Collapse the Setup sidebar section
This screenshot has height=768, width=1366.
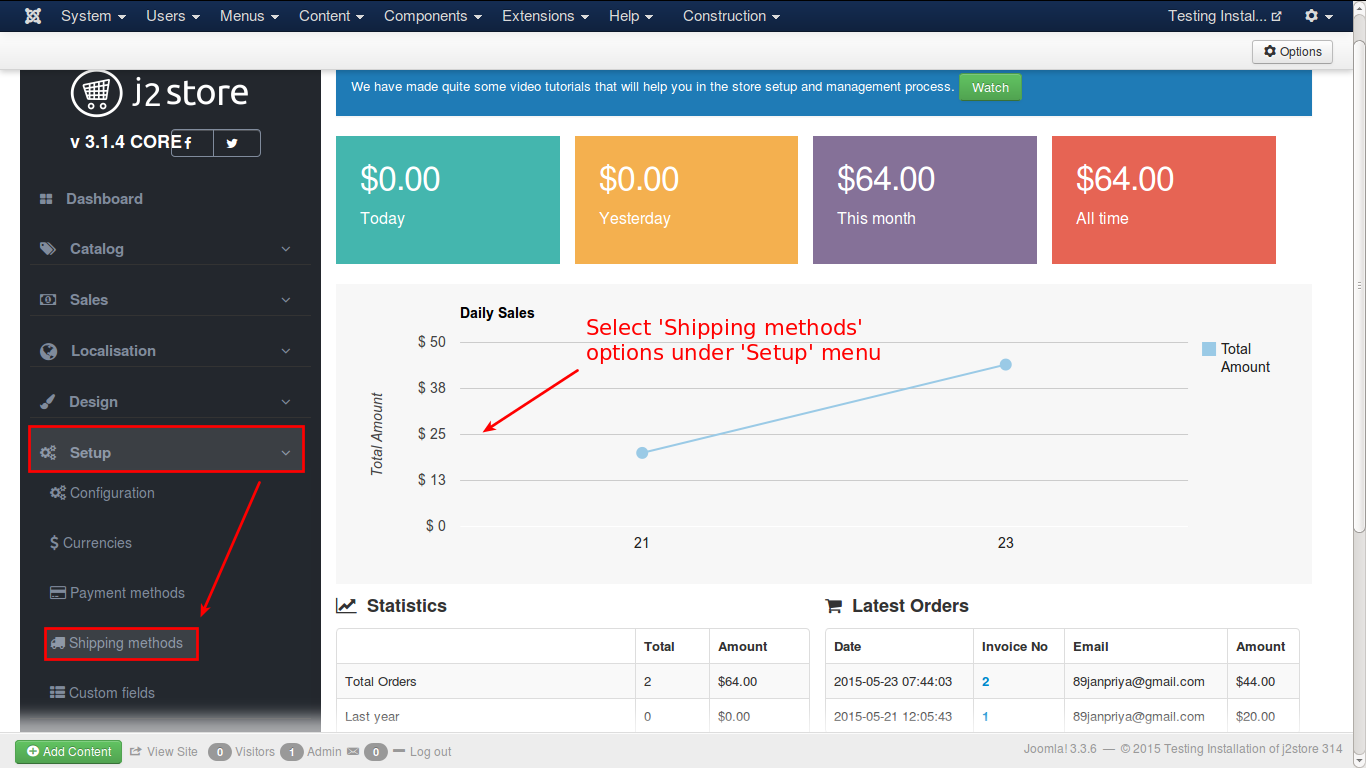166,453
